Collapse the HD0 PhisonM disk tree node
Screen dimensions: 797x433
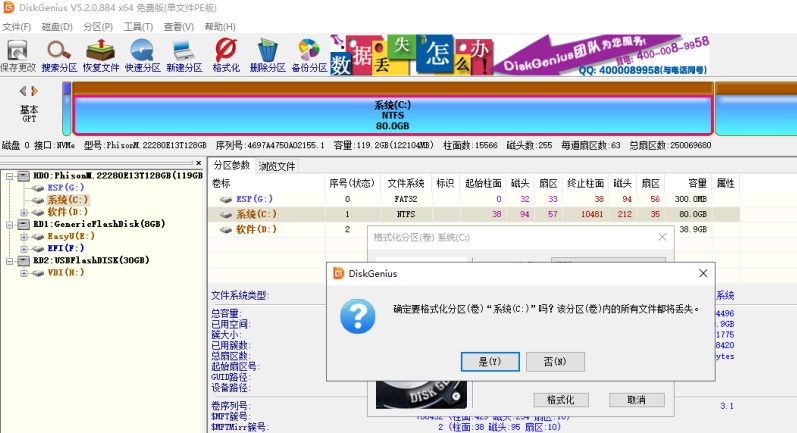point(9,175)
